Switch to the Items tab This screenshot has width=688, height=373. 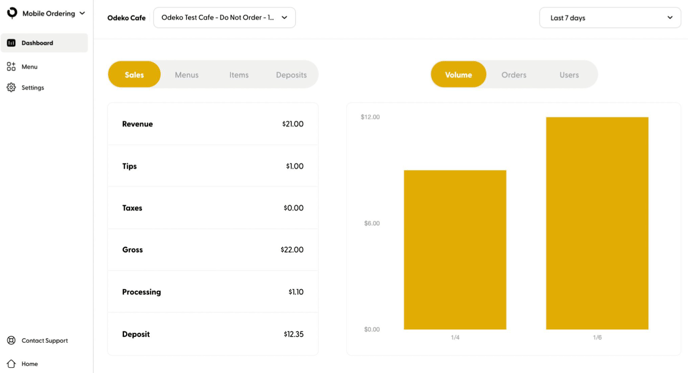coord(239,75)
